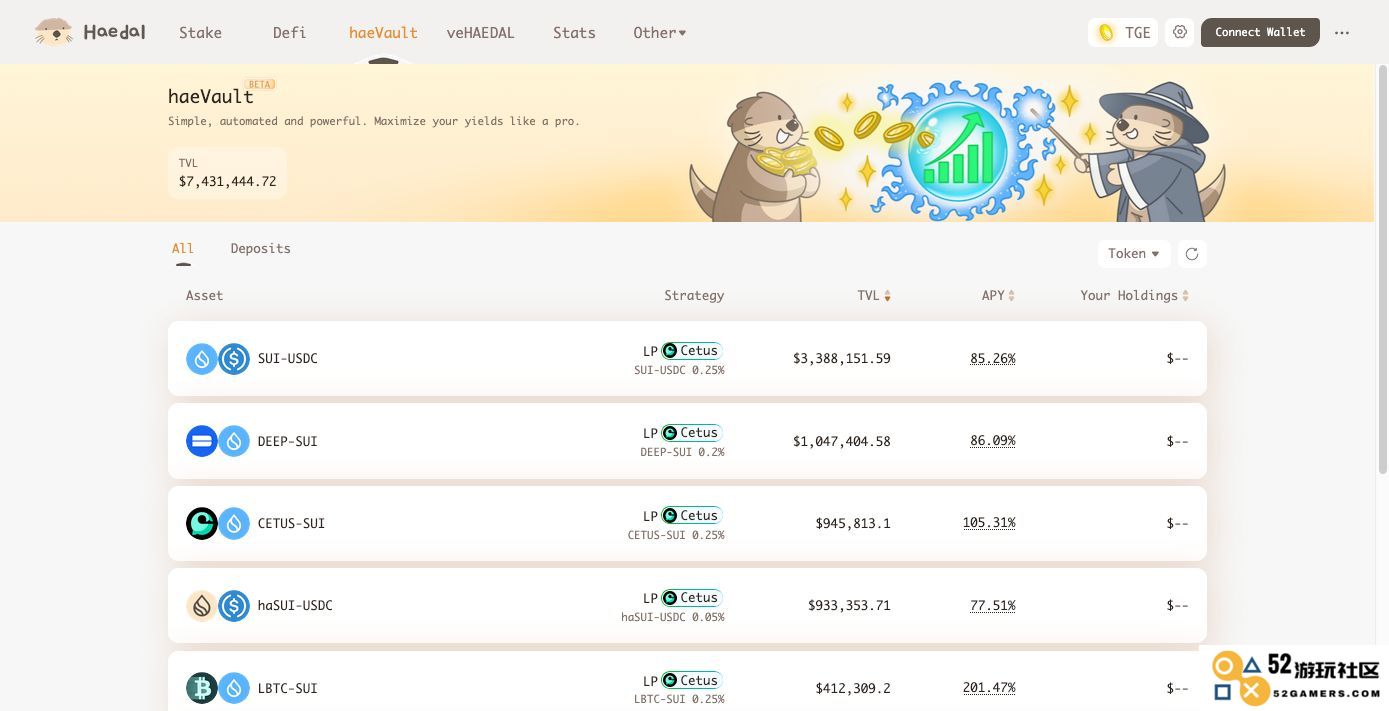Sort vaults by APY arrows
Viewport: 1389px width, 711px height.
tap(1011, 296)
